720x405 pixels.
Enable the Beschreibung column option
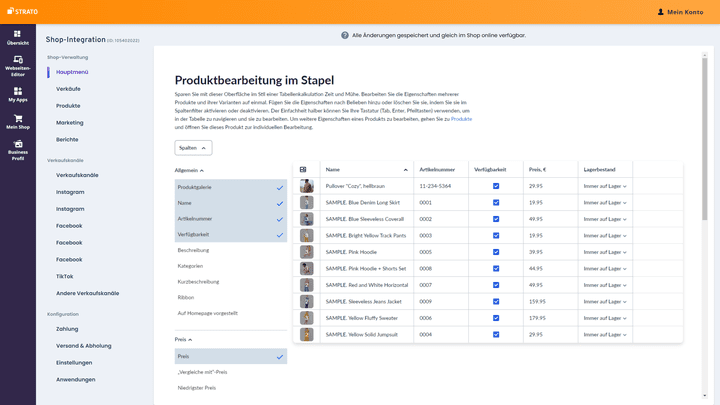click(x=193, y=250)
